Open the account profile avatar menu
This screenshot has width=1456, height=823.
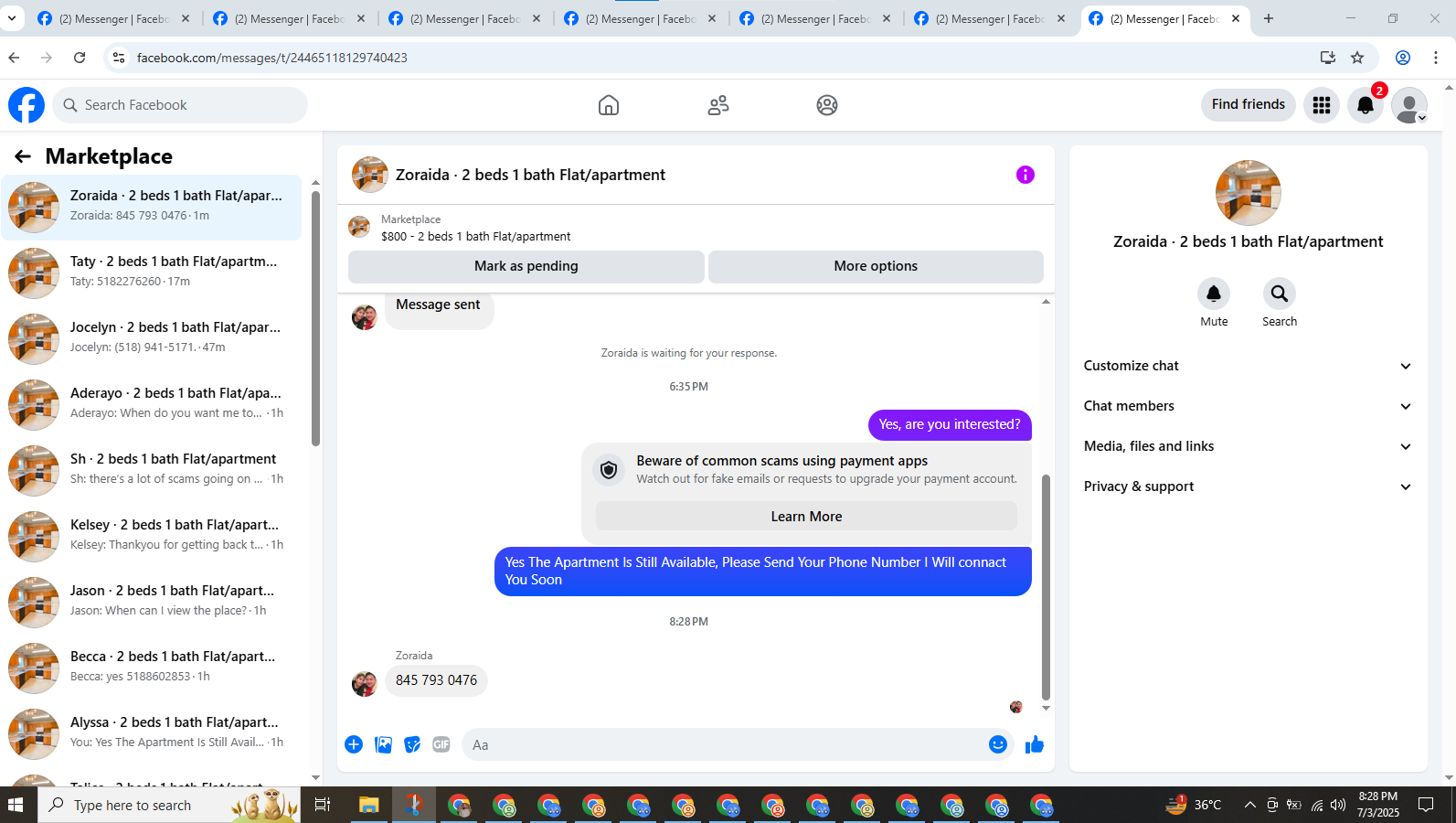(1409, 105)
